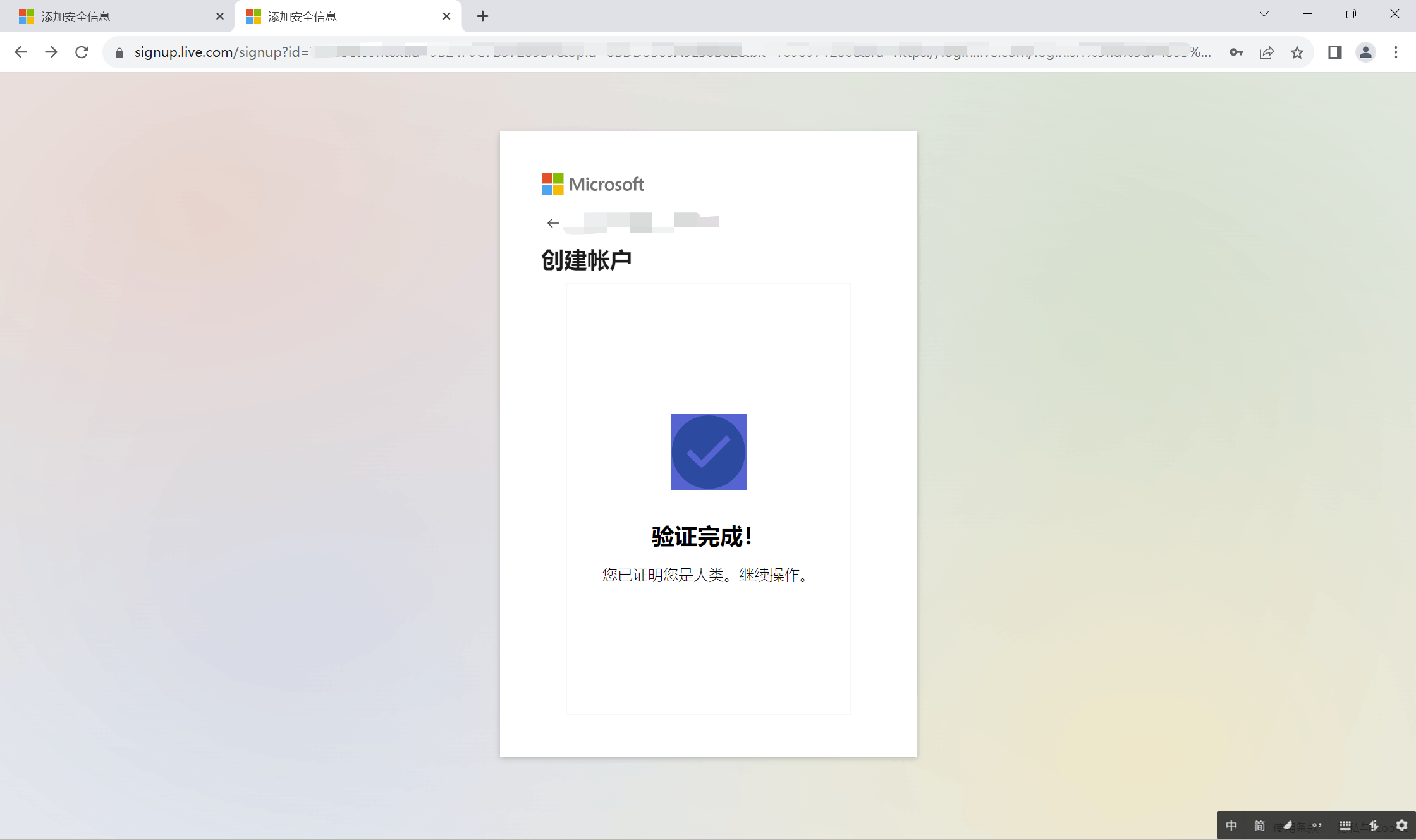Close the first 添加安全信息 tab
This screenshot has width=1416, height=840.
(x=220, y=16)
